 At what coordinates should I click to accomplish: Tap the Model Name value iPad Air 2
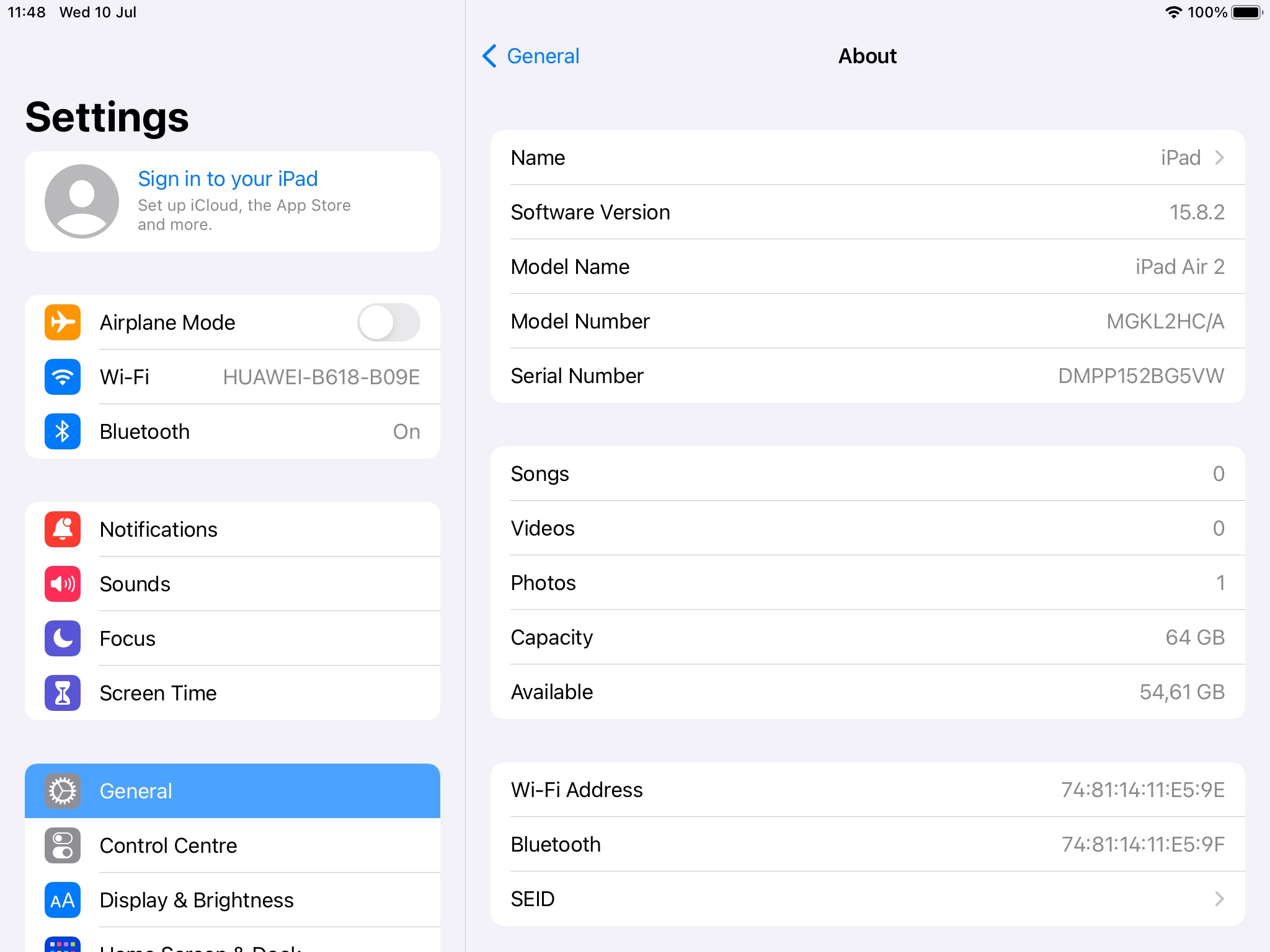1180,267
